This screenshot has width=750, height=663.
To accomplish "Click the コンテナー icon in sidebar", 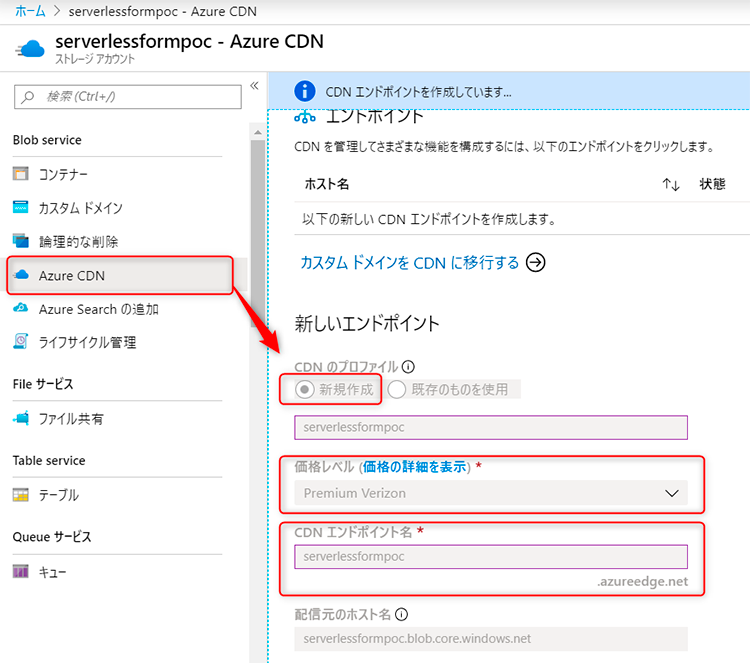I will click(x=22, y=174).
